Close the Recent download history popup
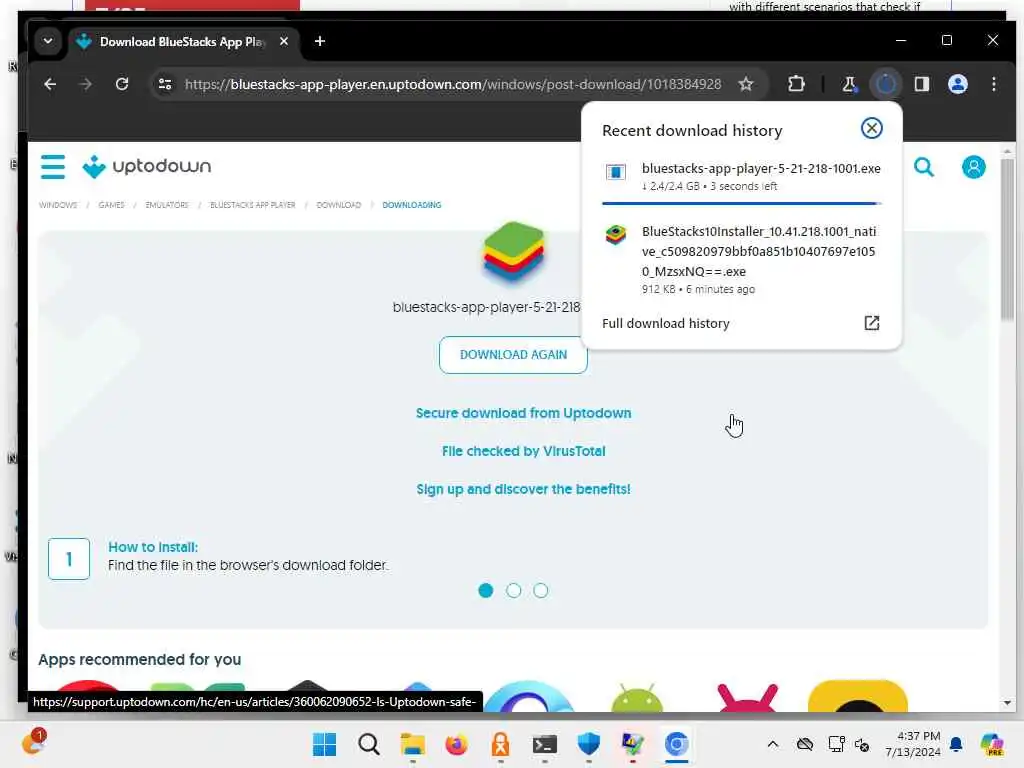The width and height of the screenshot is (1024, 768). point(871,128)
